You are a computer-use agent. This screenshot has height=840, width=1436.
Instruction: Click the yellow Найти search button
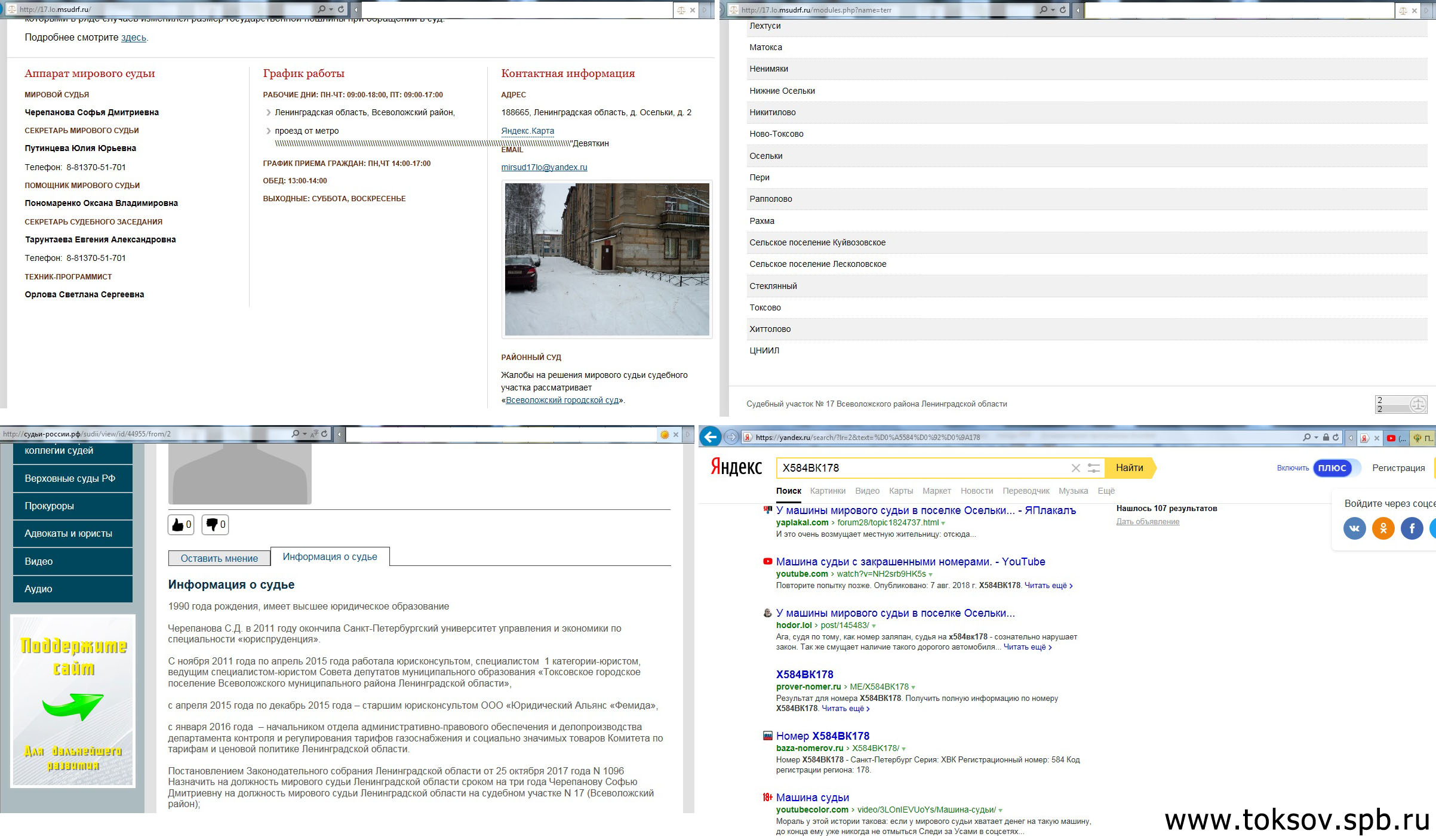point(1130,468)
